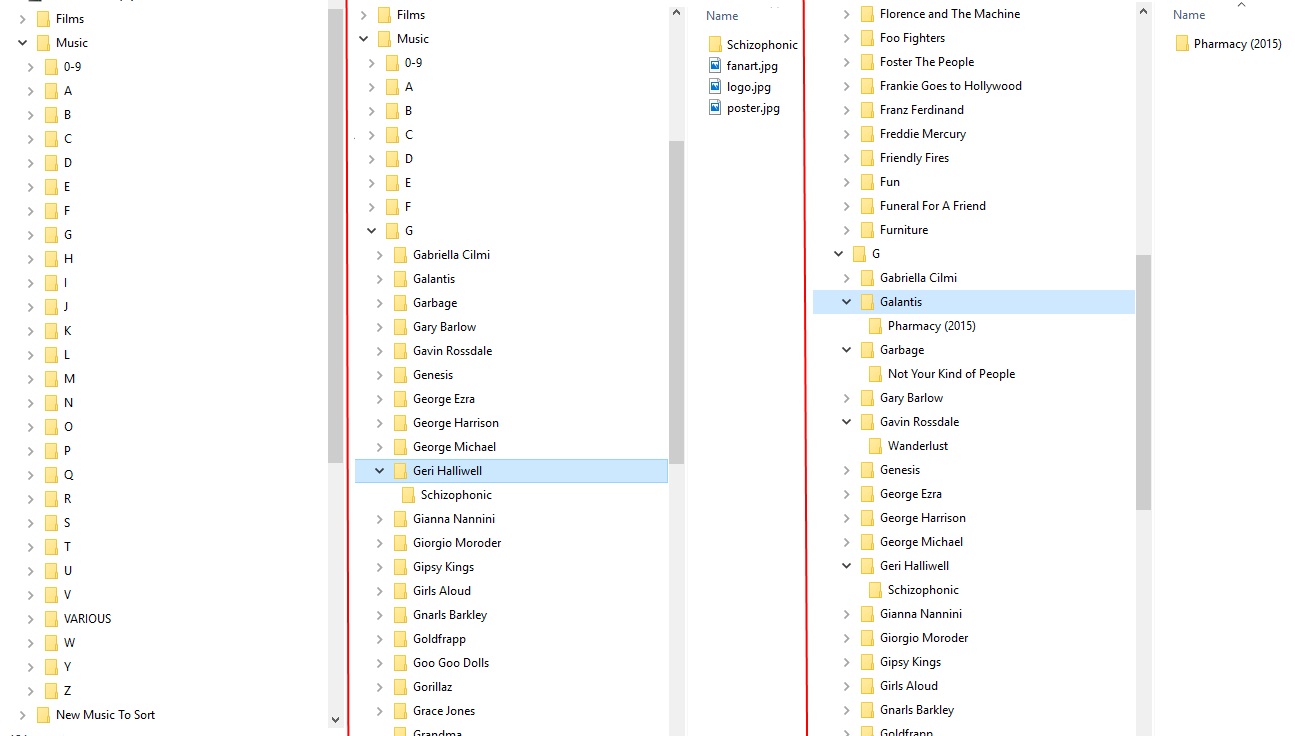
Task: Collapse the expanded Gavin Rossdale folder chevron
Action: pos(846,422)
